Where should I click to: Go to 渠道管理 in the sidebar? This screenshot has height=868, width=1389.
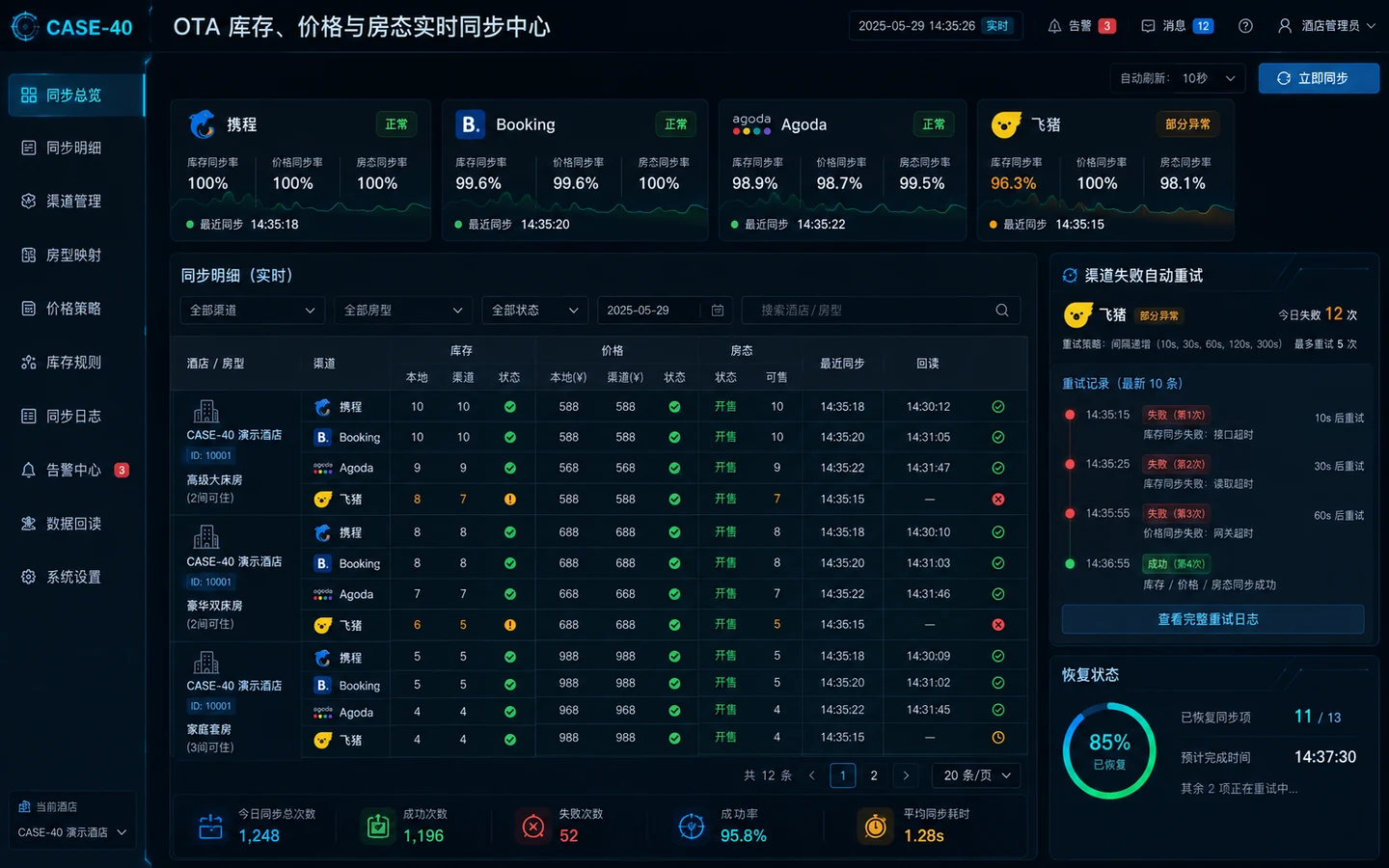73,202
